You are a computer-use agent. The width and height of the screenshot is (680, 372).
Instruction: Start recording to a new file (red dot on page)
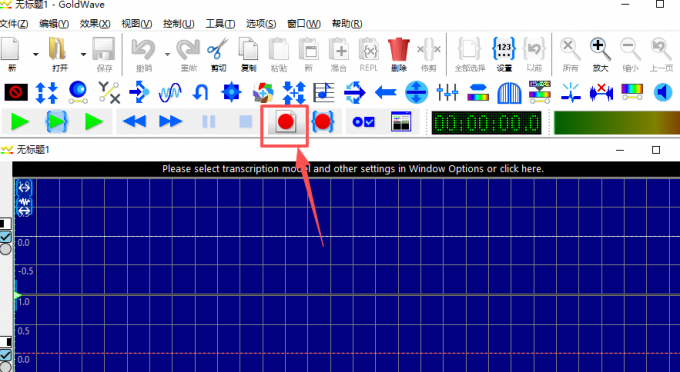(285, 122)
